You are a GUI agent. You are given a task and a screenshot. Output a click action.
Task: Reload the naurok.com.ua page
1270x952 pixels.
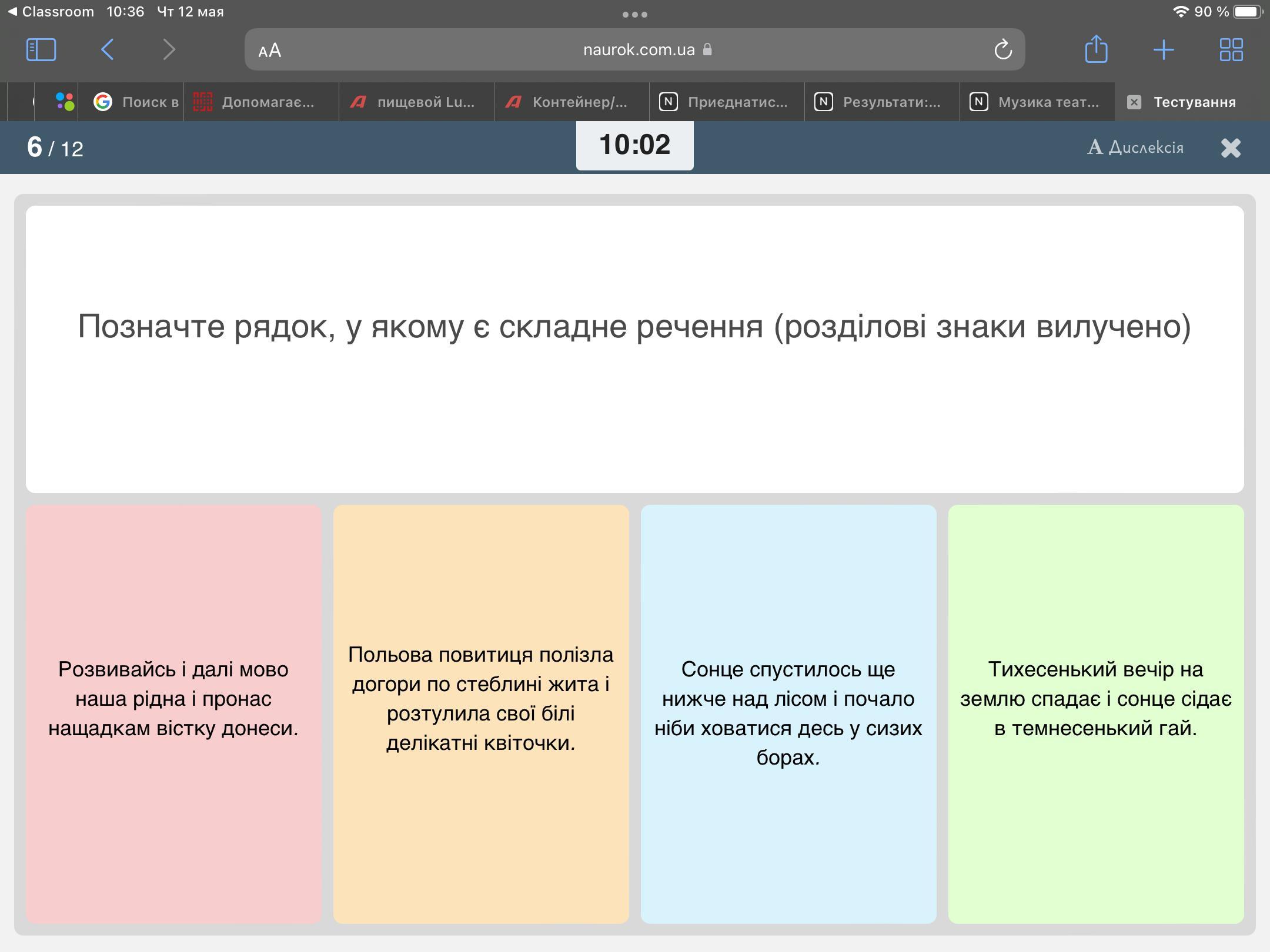[x=1002, y=50]
